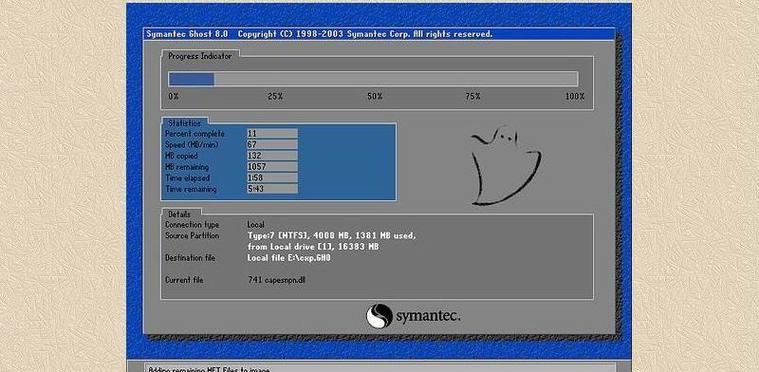Click the MB copied value field showing 132
The image size is (759, 372).
pos(272,156)
